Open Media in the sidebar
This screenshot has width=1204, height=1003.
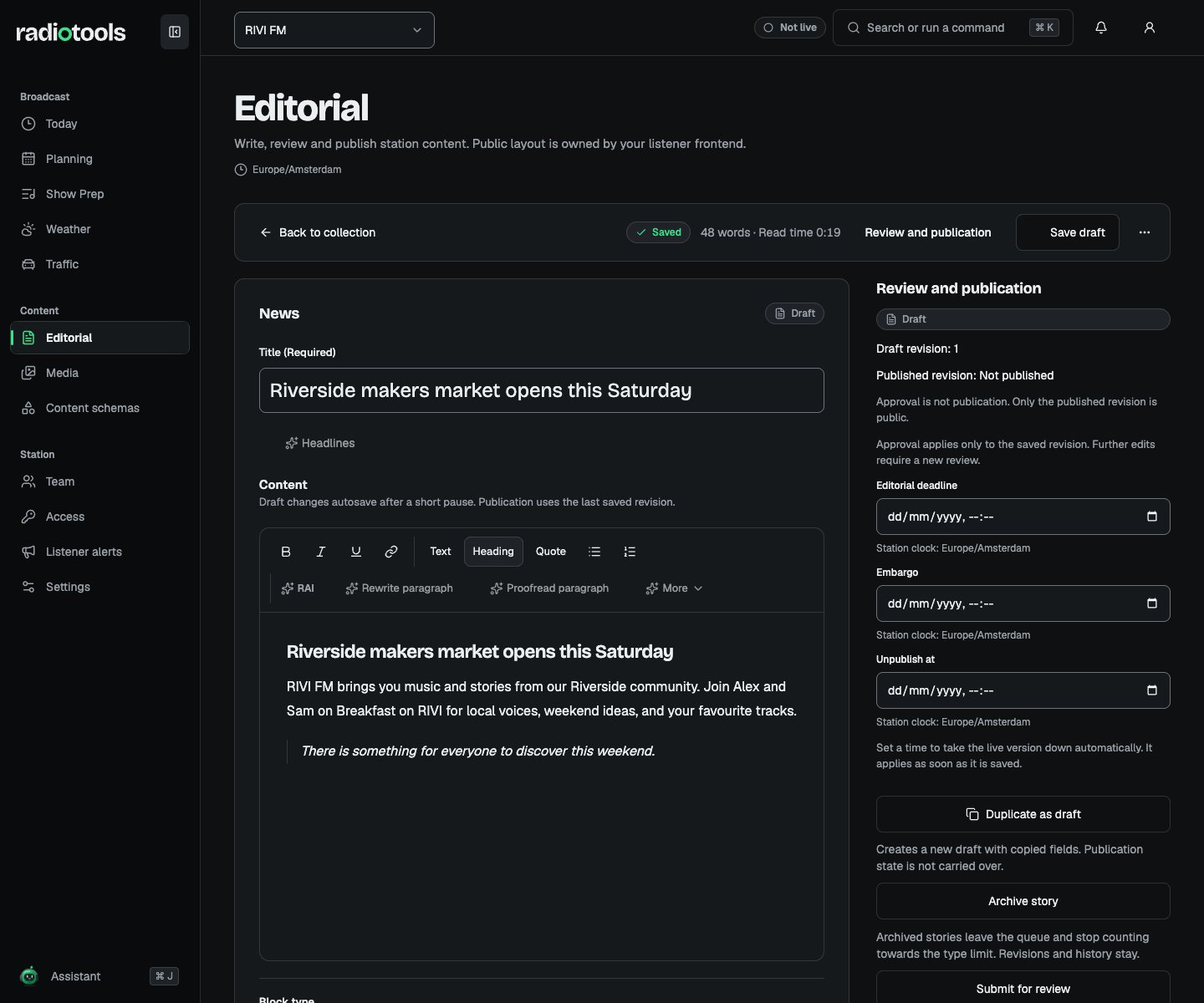[x=99, y=373]
